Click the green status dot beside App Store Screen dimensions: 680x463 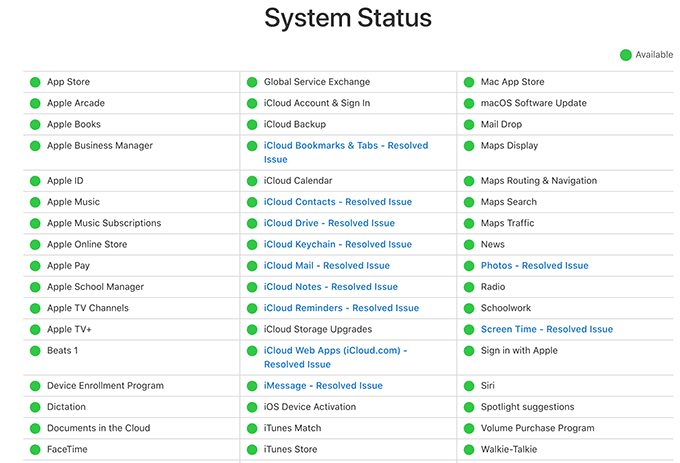click(x=35, y=82)
